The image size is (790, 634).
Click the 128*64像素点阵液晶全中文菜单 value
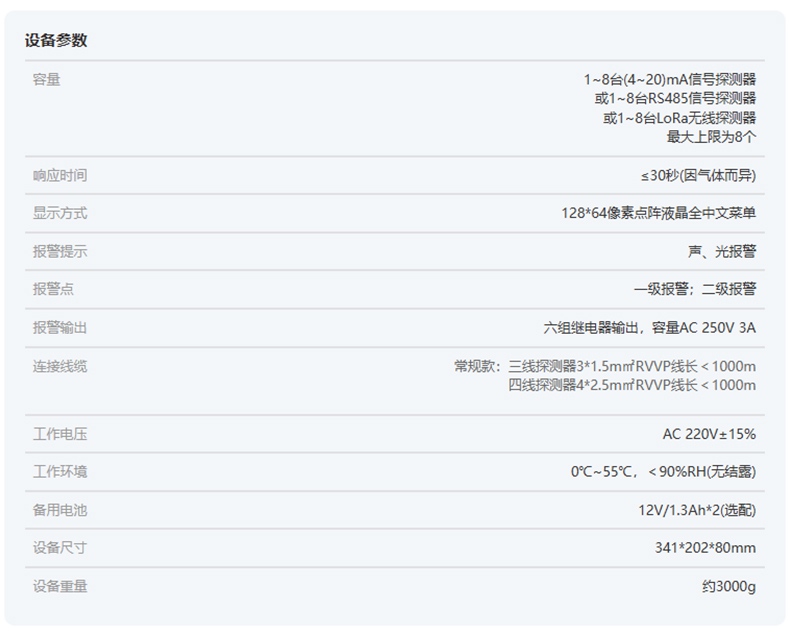click(658, 213)
